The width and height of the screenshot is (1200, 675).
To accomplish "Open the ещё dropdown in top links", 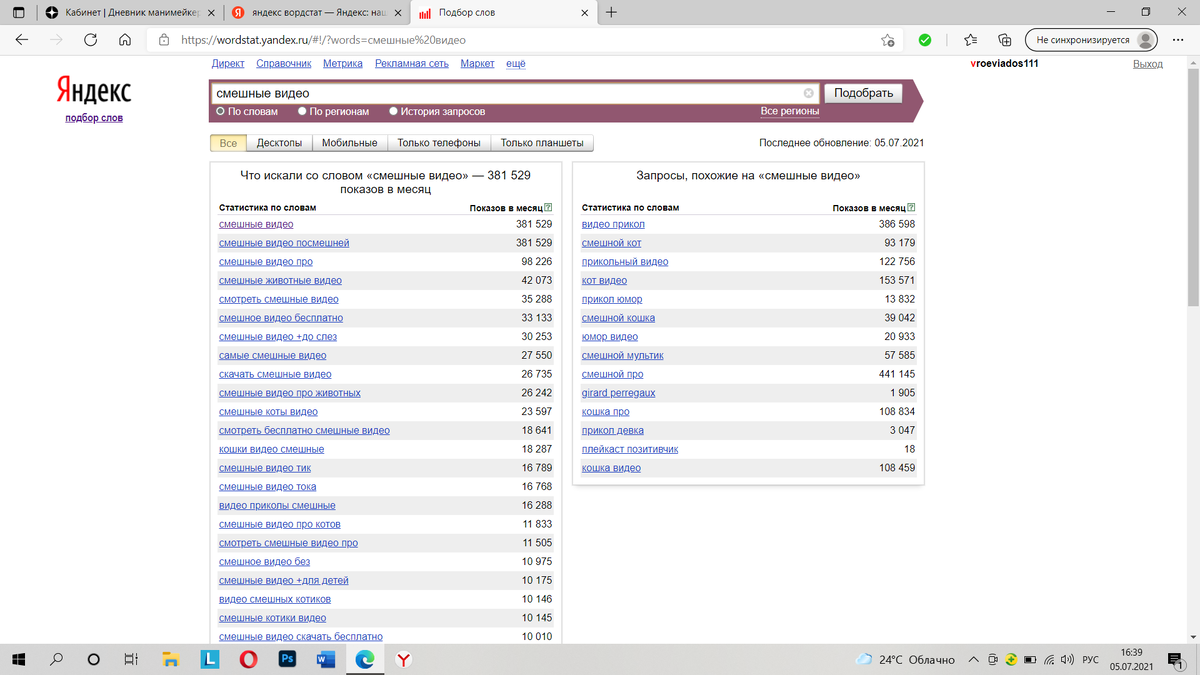I will (x=515, y=63).
